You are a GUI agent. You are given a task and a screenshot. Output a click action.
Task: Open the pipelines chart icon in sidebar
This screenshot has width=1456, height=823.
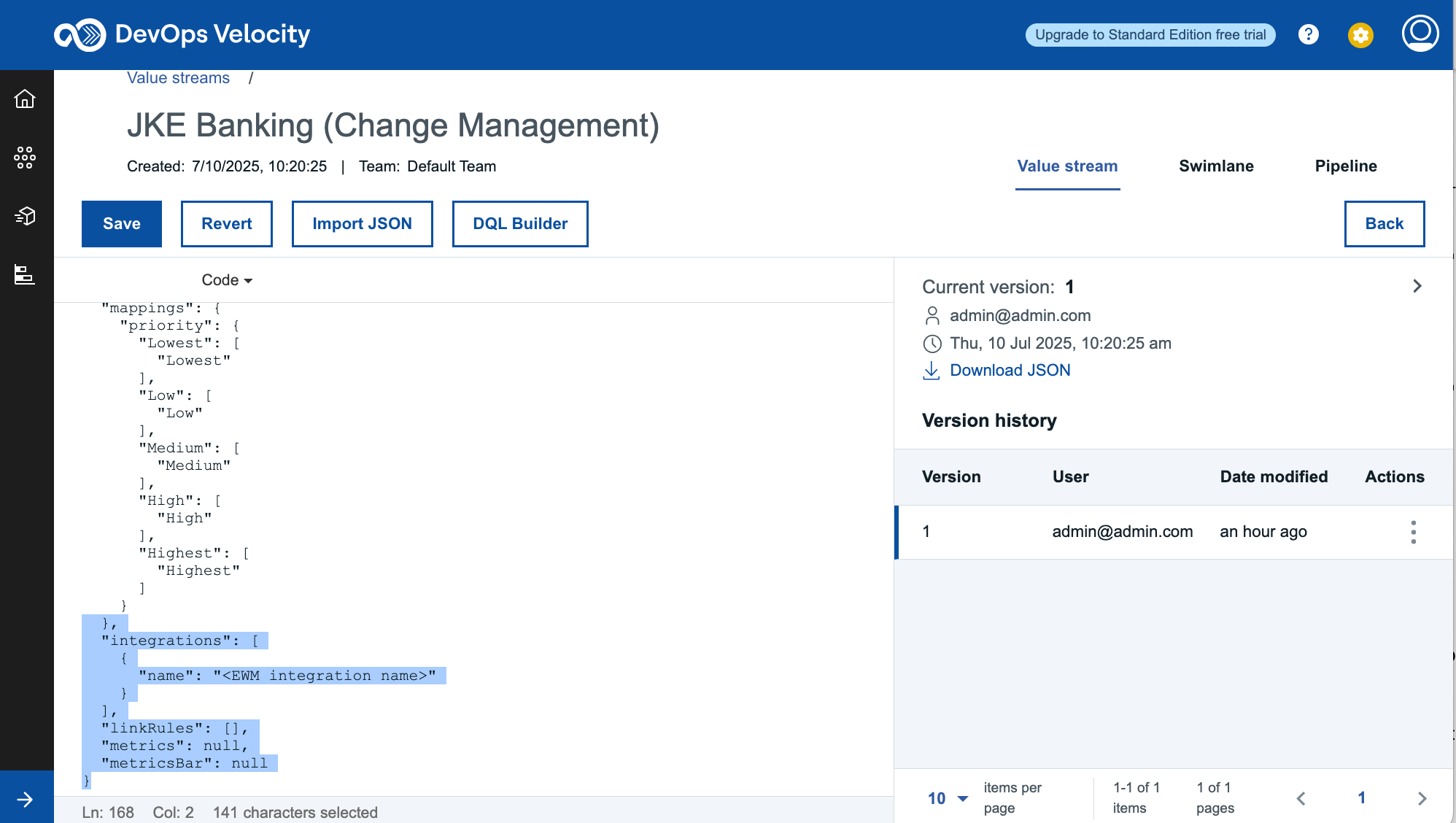[25, 274]
